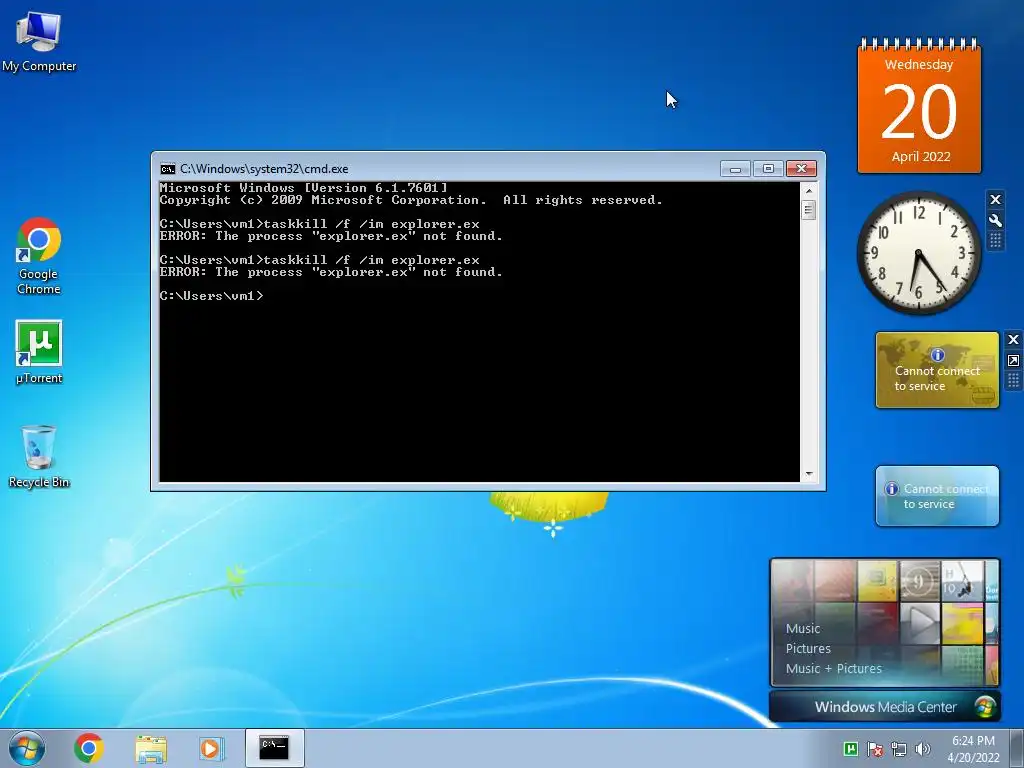Open My Computer desktop icon
The width and height of the screenshot is (1024, 768).
[x=39, y=40]
